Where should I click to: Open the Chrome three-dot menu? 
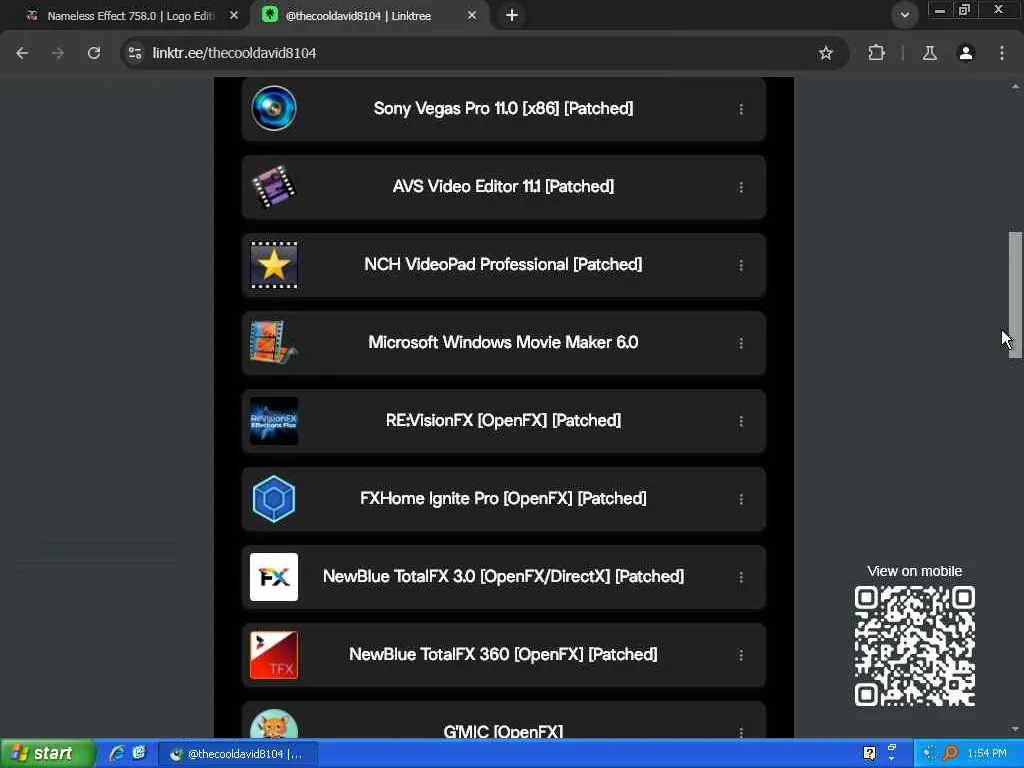[x=1002, y=53]
